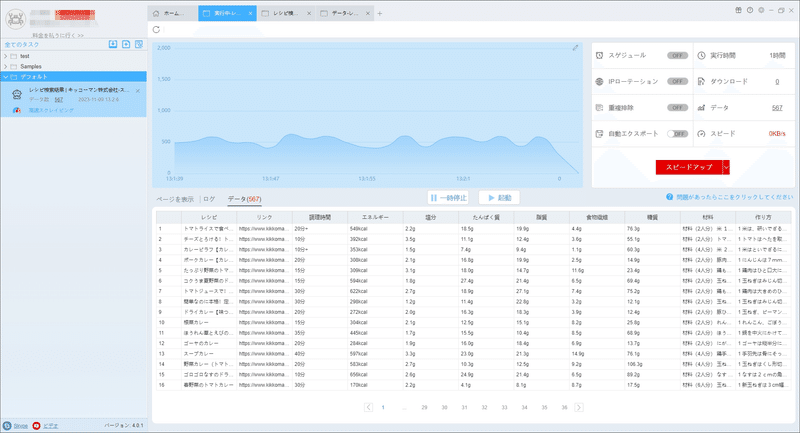Expand the Samples folder

6,66
